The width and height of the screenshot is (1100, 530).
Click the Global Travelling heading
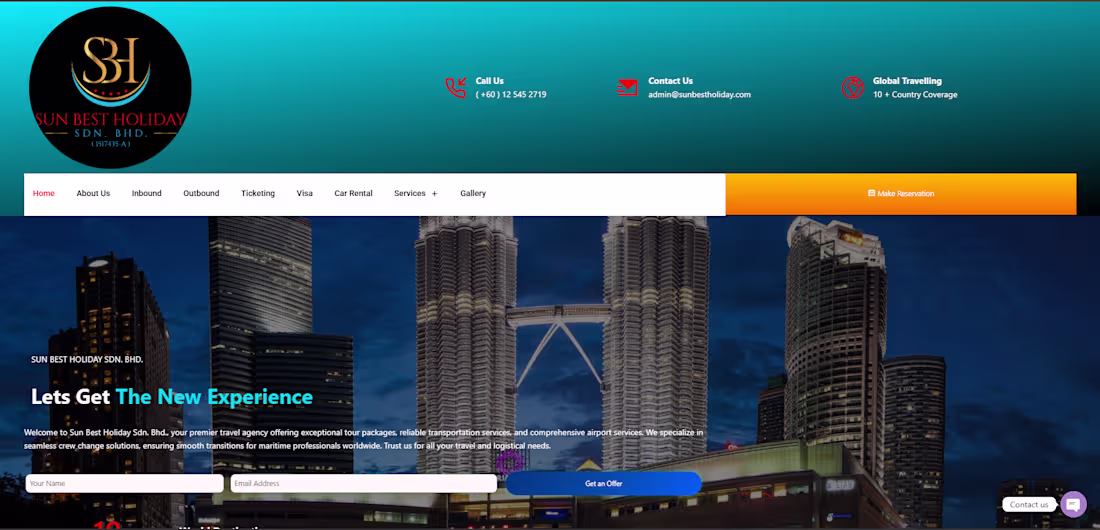[907, 81]
